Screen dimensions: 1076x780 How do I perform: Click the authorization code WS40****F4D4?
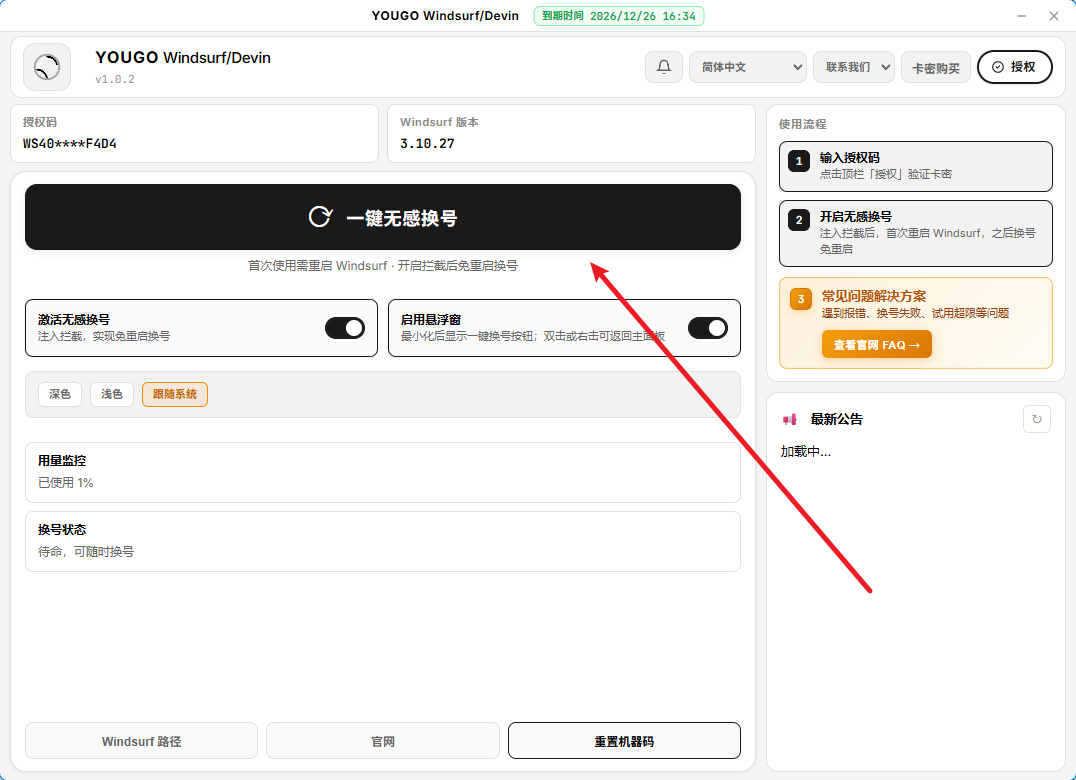(x=70, y=143)
